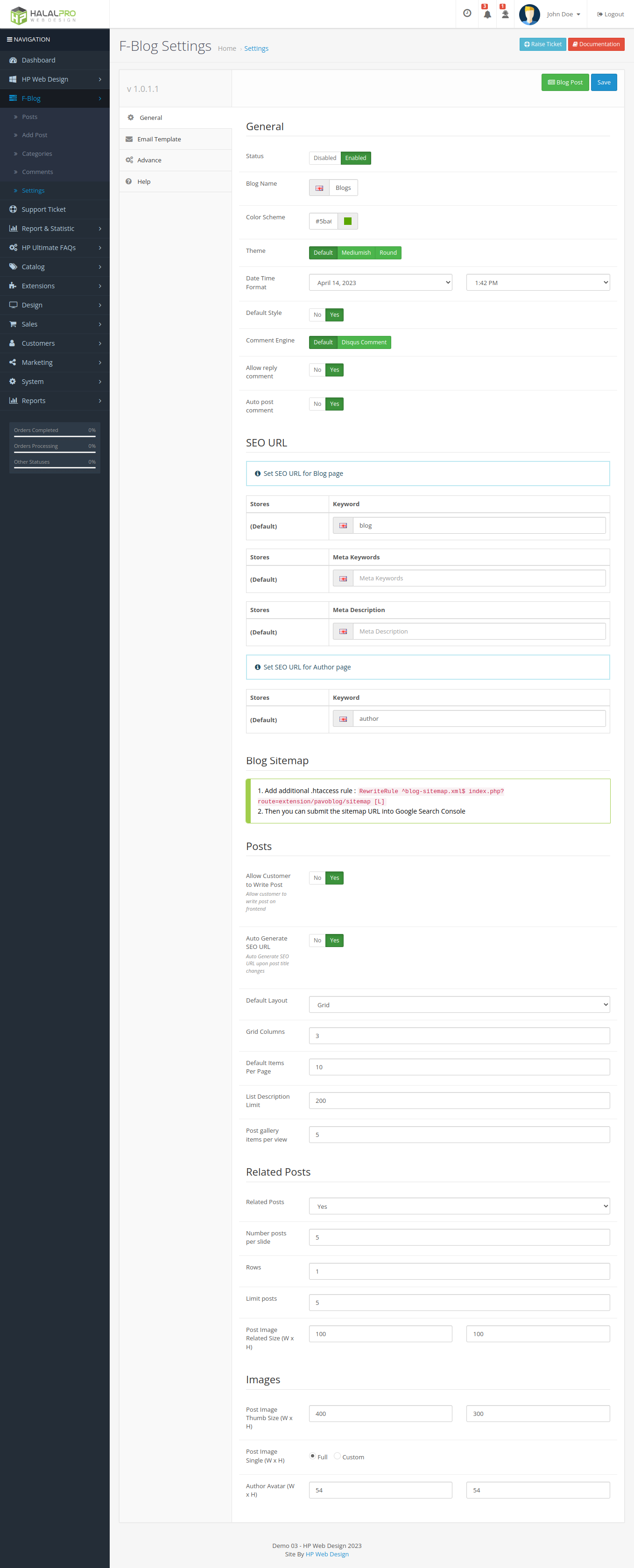Open the date format dropdown

[x=380, y=282]
